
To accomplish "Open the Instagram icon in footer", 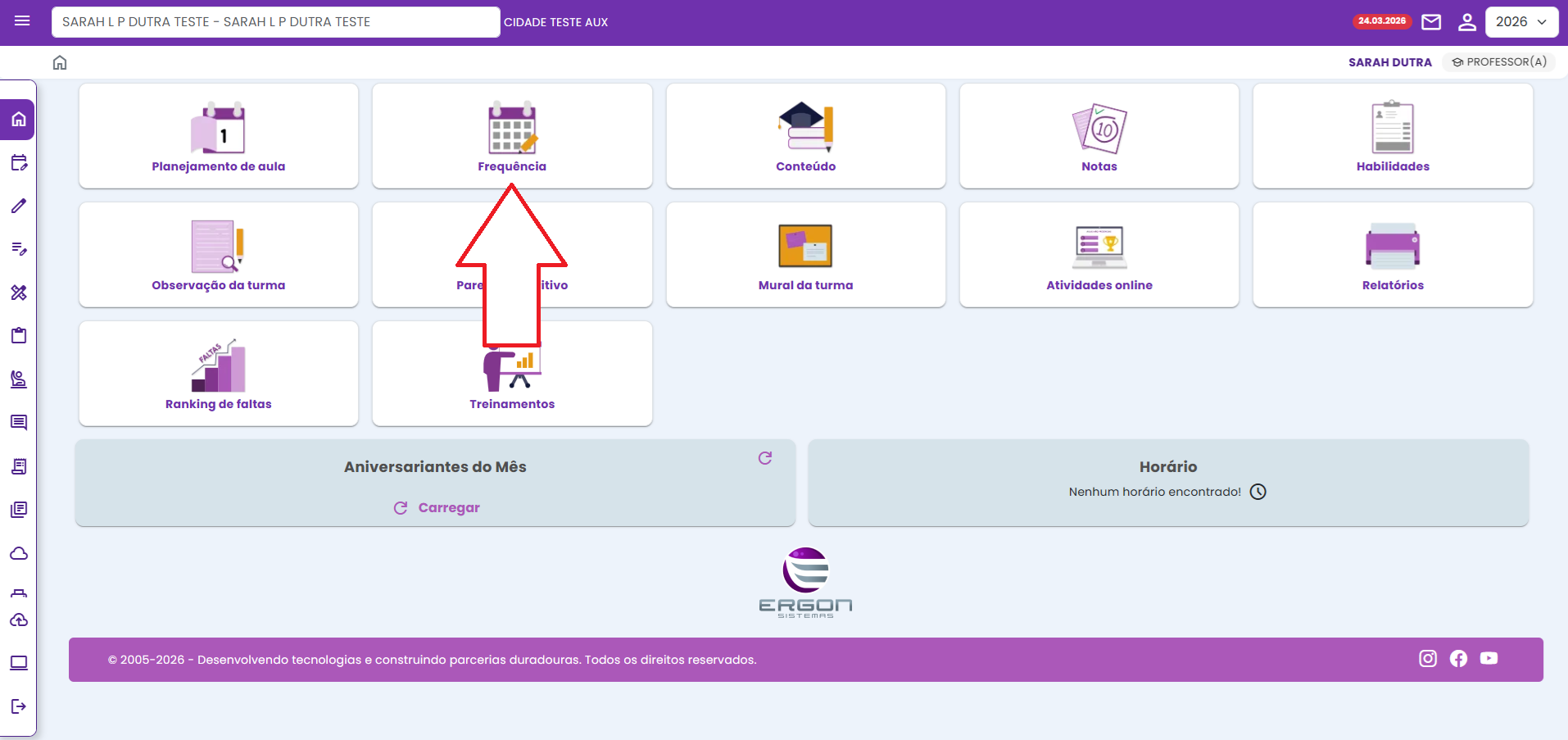I will 1427,659.
